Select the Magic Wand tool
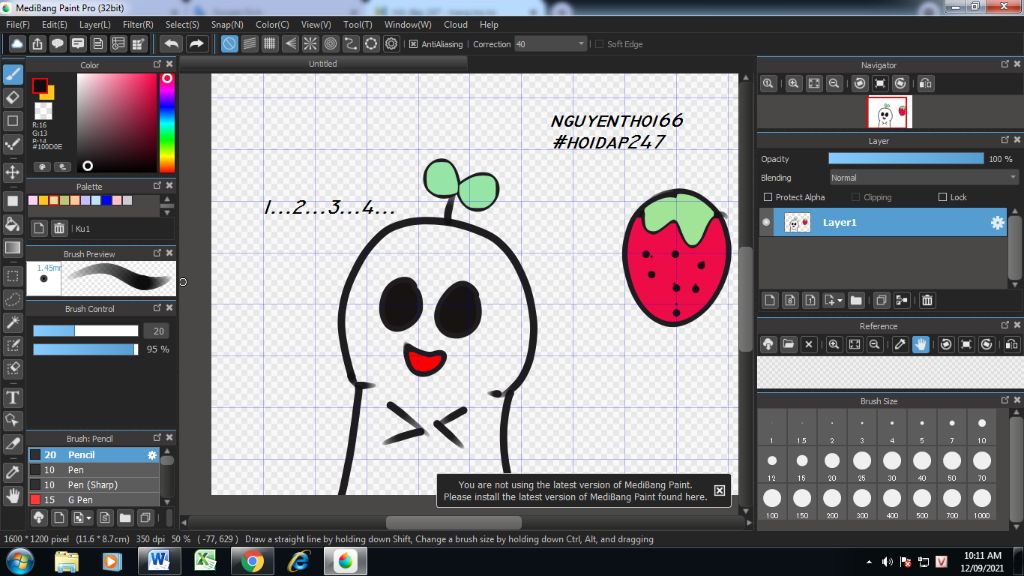Viewport: 1024px width, 576px height. (12, 323)
